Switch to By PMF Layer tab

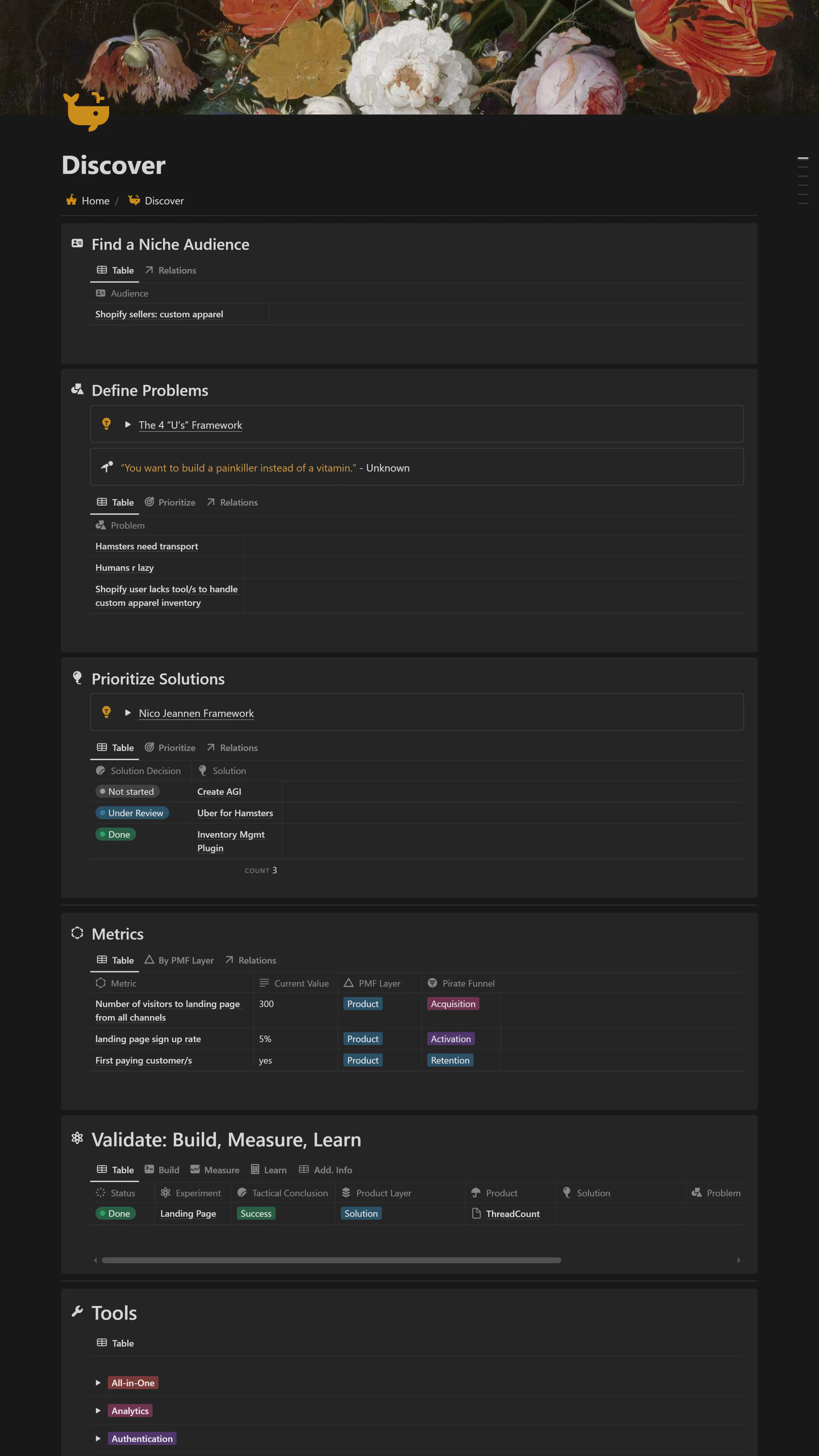(179, 960)
